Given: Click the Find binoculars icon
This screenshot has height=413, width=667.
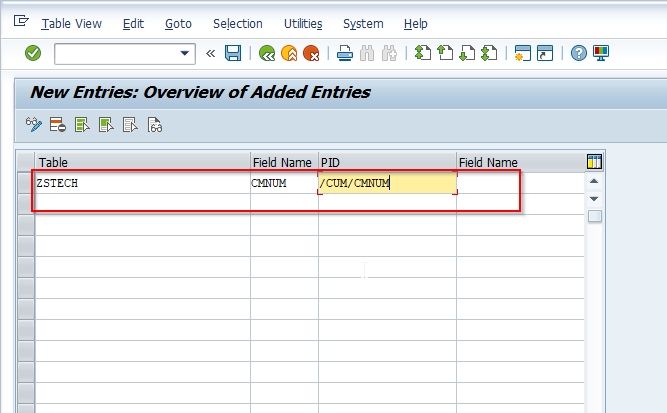Looking at the screenshot, I should pyautogui.click(x=367, y=54).
